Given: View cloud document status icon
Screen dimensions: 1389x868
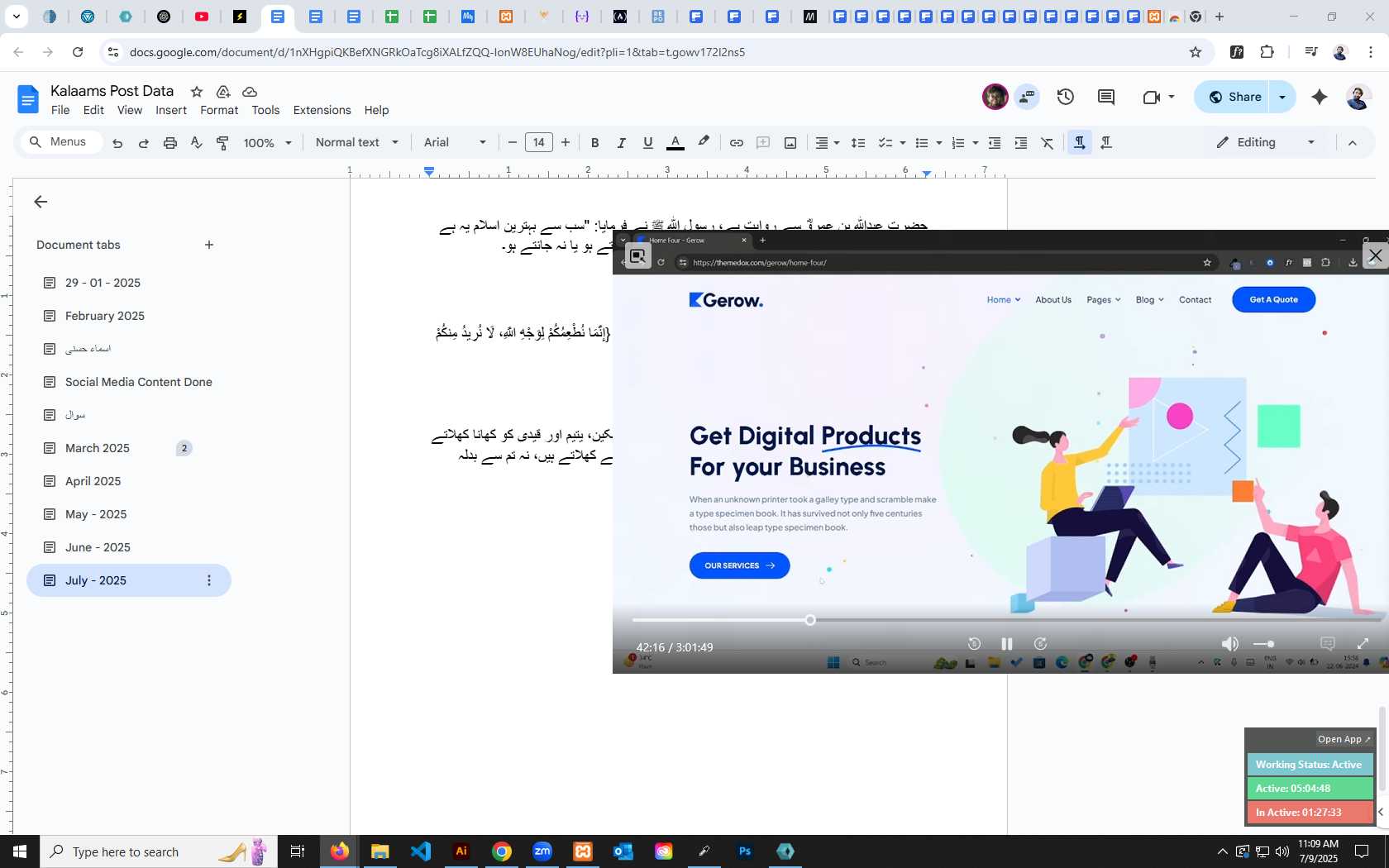Looking at the screenshot, I should [250, 92].
